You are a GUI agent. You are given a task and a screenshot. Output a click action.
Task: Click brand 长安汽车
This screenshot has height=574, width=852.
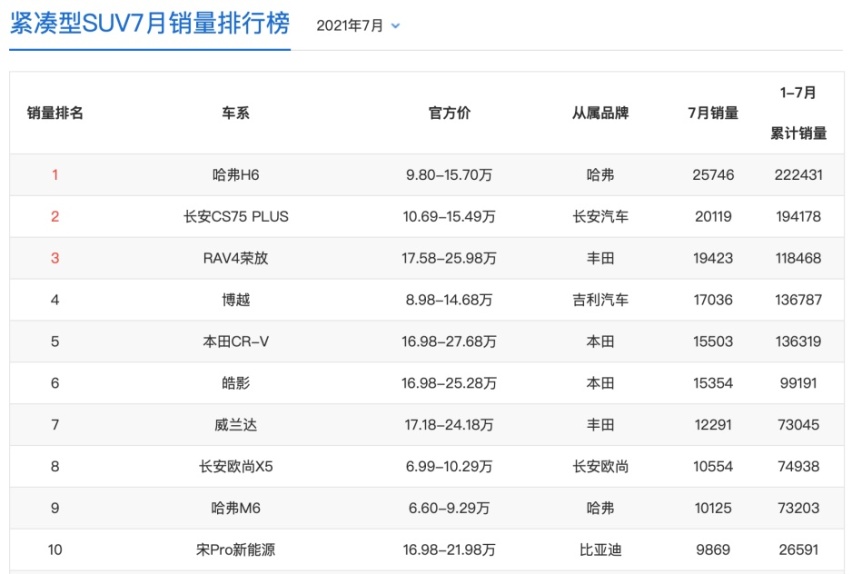tap(600, 216)
